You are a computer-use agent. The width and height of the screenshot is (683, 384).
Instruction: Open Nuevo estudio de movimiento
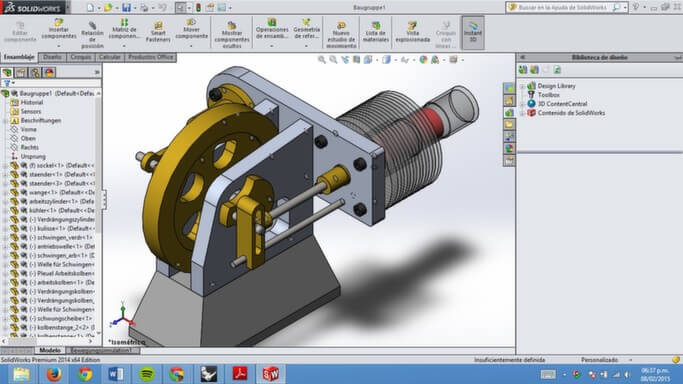click(341, 35)
